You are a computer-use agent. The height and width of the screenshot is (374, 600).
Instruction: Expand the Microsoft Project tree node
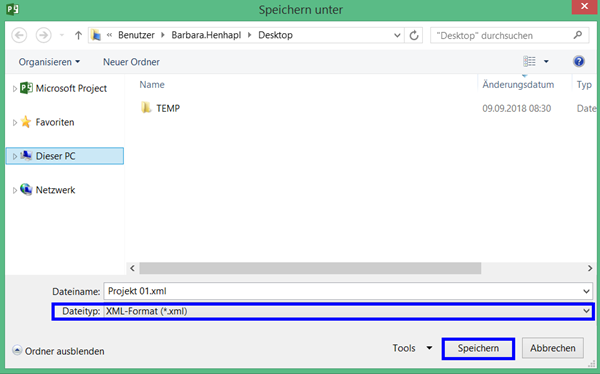click(15, 89)
